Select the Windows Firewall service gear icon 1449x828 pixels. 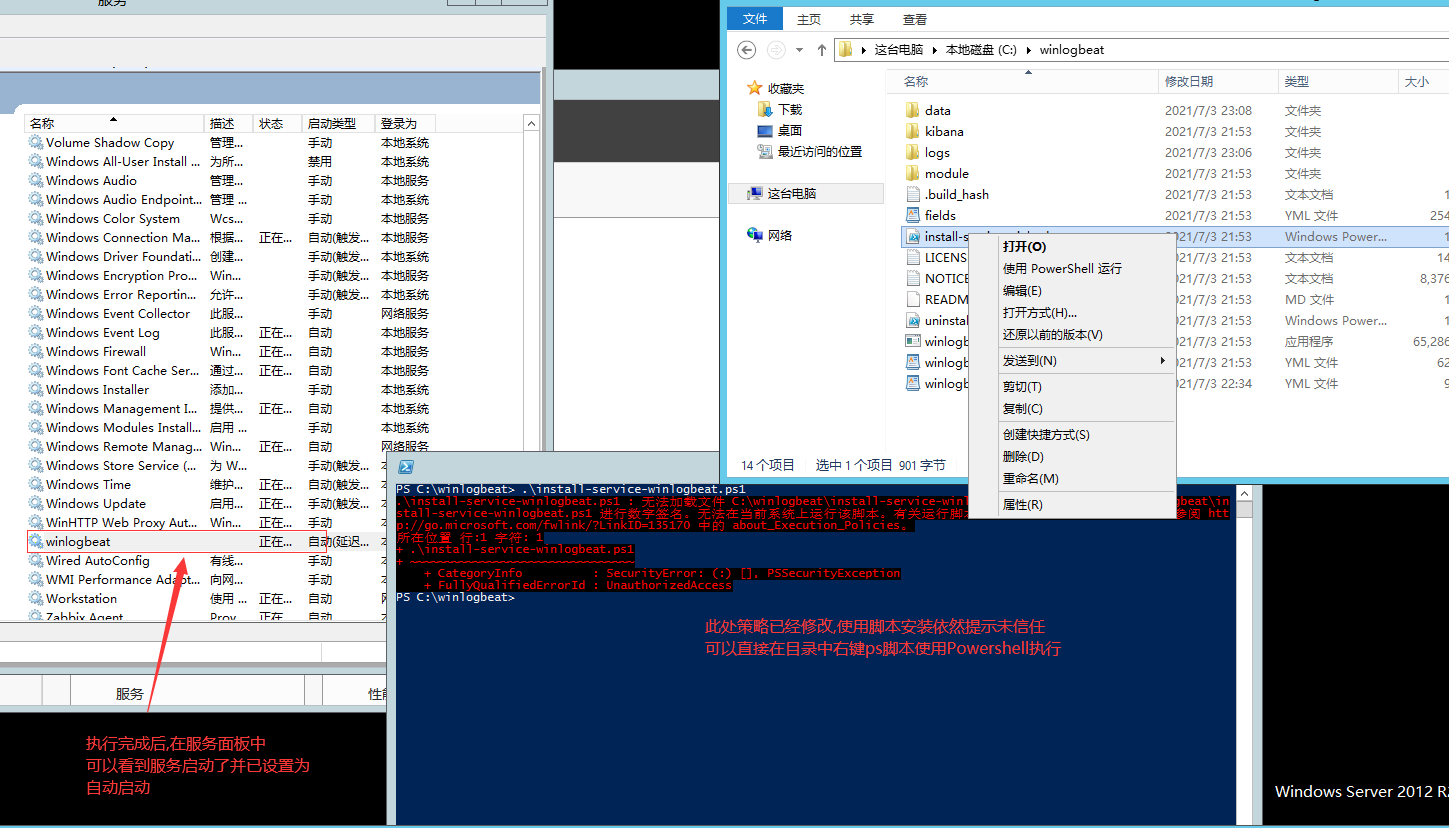tap(37, 352)
